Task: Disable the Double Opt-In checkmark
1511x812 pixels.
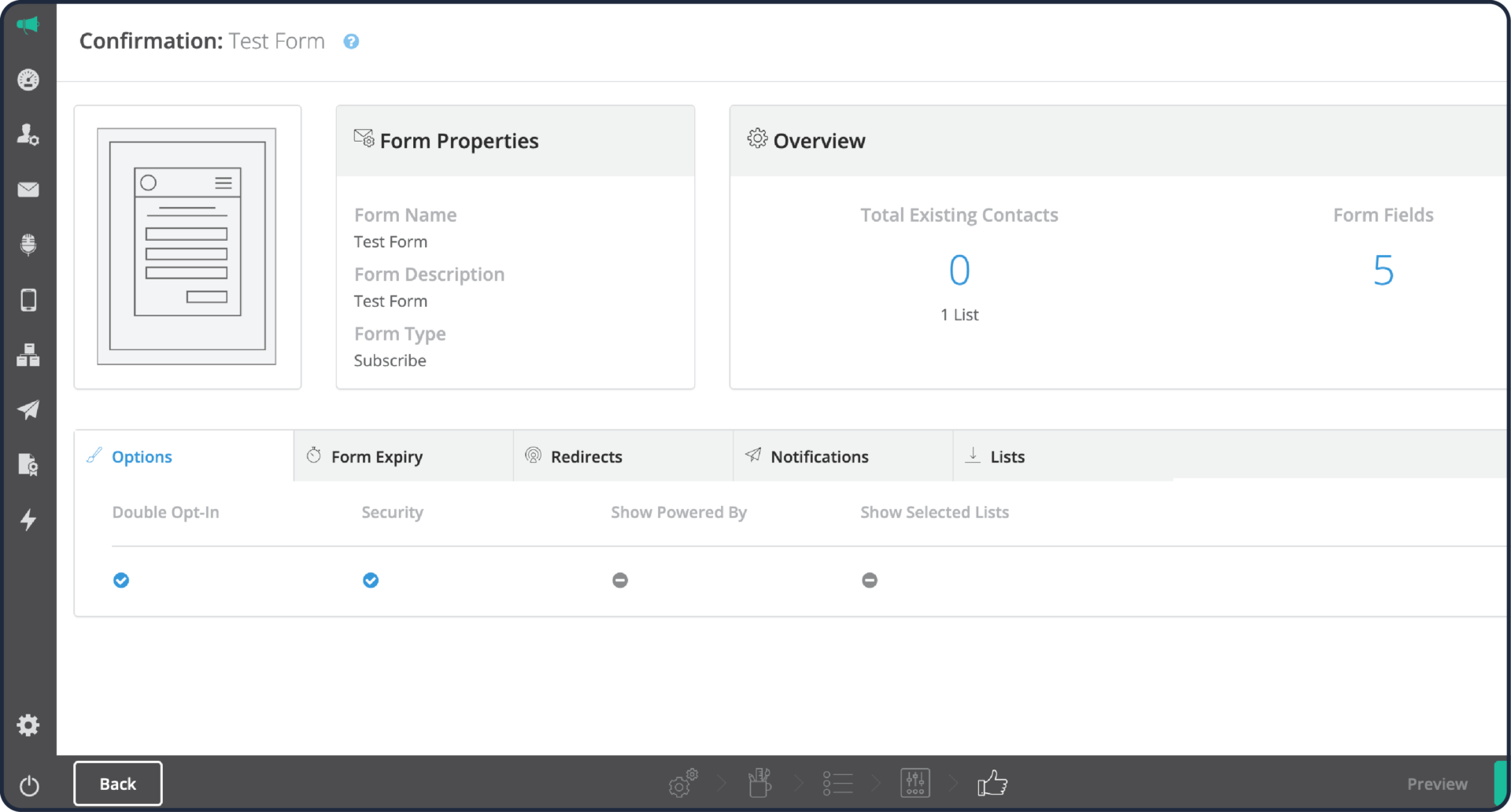Action: (x=121, y=580)
